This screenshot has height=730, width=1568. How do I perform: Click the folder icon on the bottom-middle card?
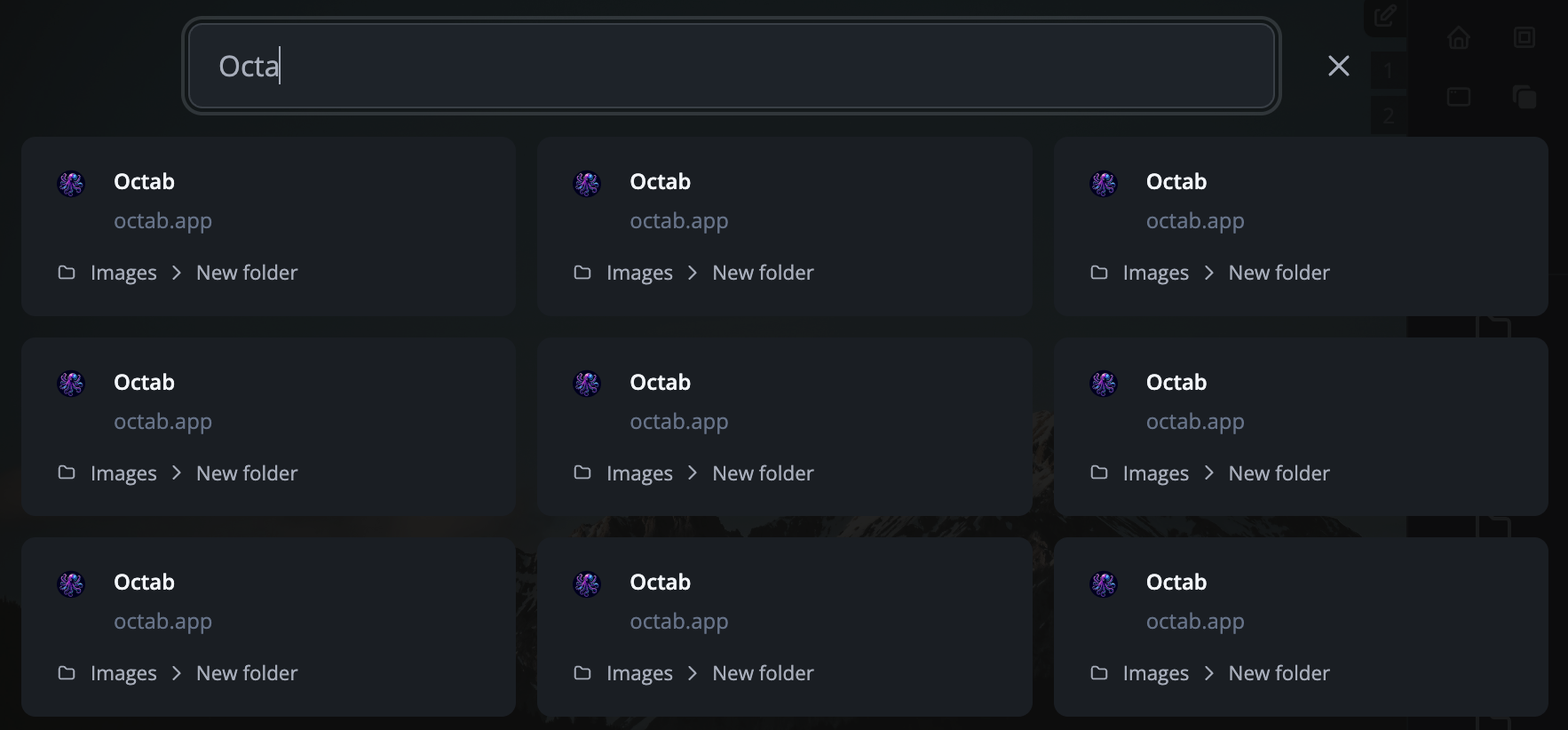click(582, 673)
